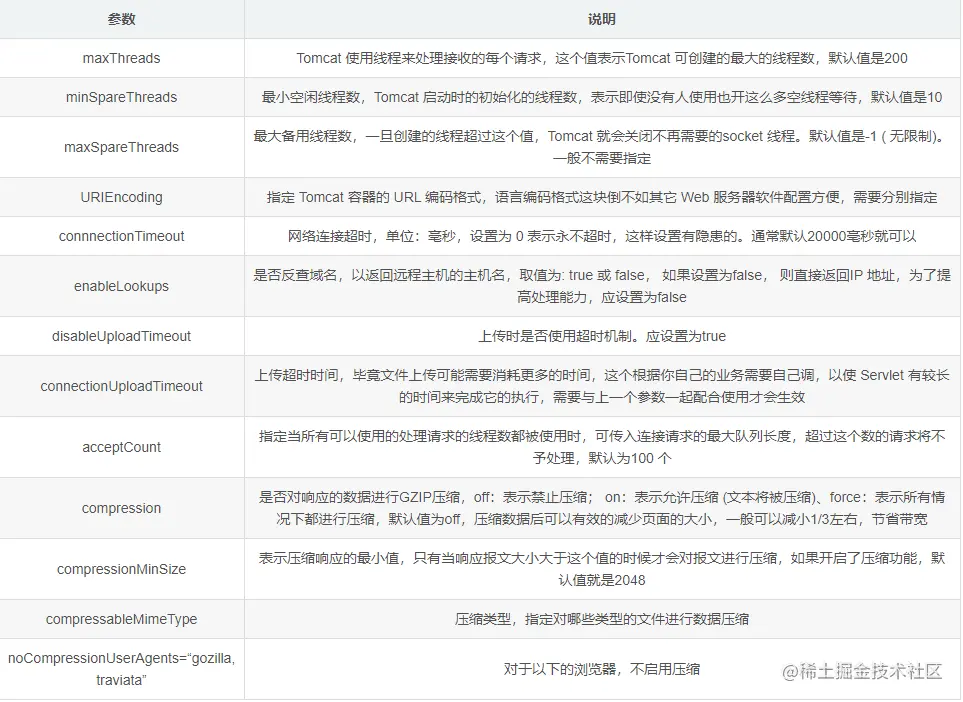Image resolution: width=963 pixels, height=702 pixels.
Task: Click the noCompressionUserAgents parameter cell
Action: tap(122, 669)
